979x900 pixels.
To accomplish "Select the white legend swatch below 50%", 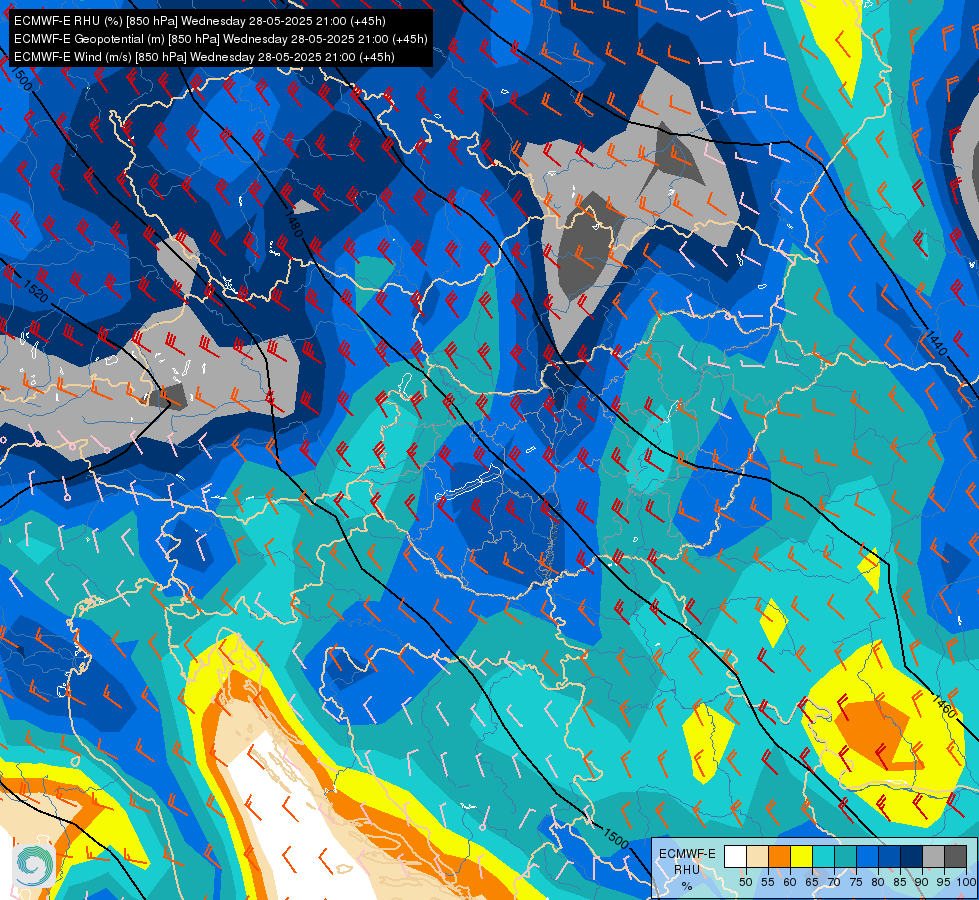I will 735,856.
